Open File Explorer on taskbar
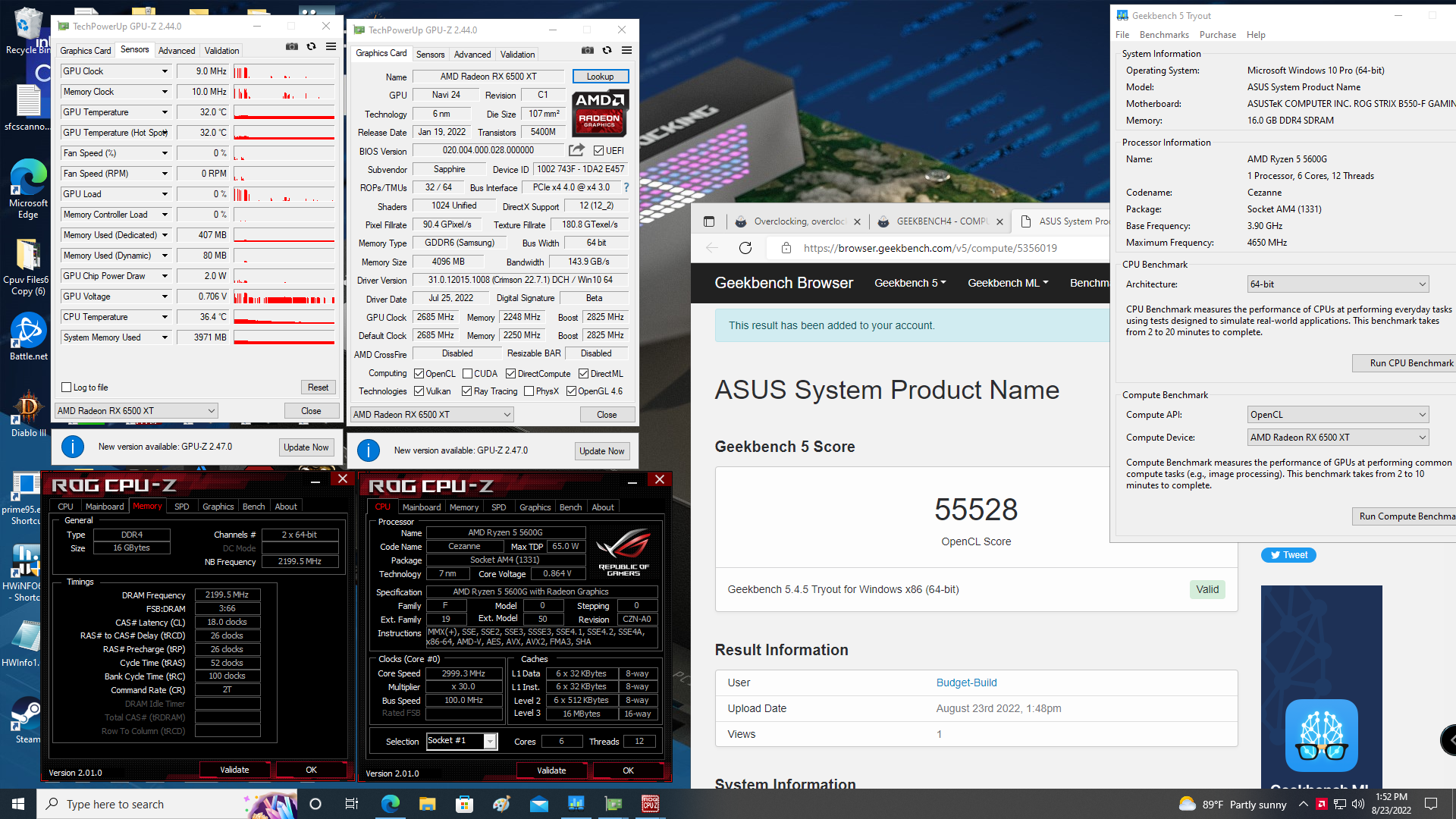Image resolution: width=1456 pixels, height=819 pixels. pos(427,804)
